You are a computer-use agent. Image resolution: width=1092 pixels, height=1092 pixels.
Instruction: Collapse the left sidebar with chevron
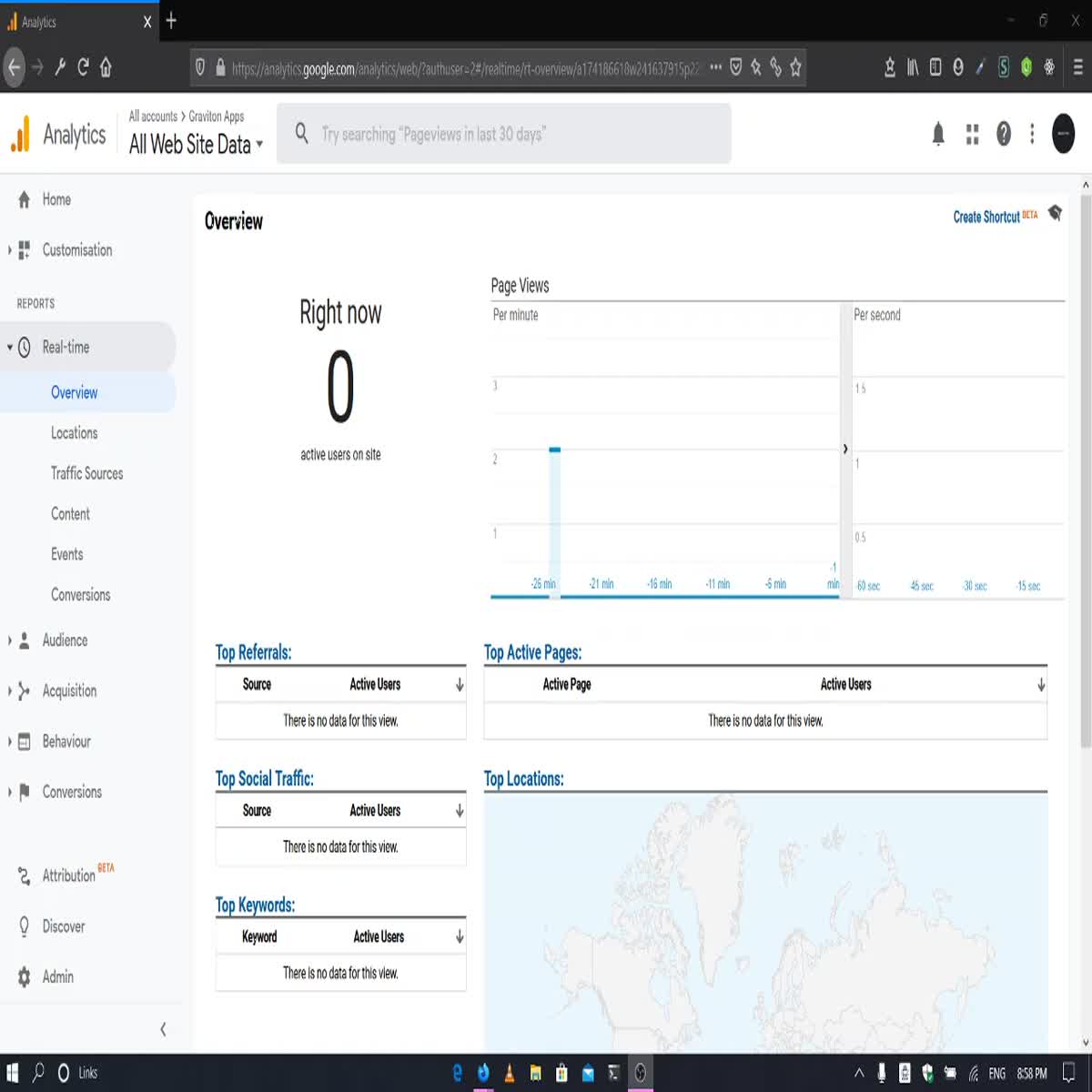(x=163, y=1029)
